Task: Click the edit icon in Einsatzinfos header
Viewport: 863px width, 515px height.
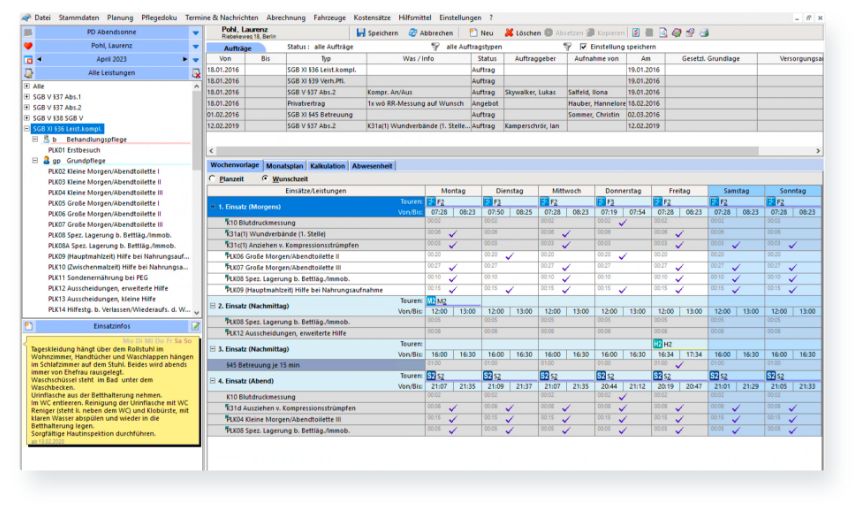Action: point(196,327)
